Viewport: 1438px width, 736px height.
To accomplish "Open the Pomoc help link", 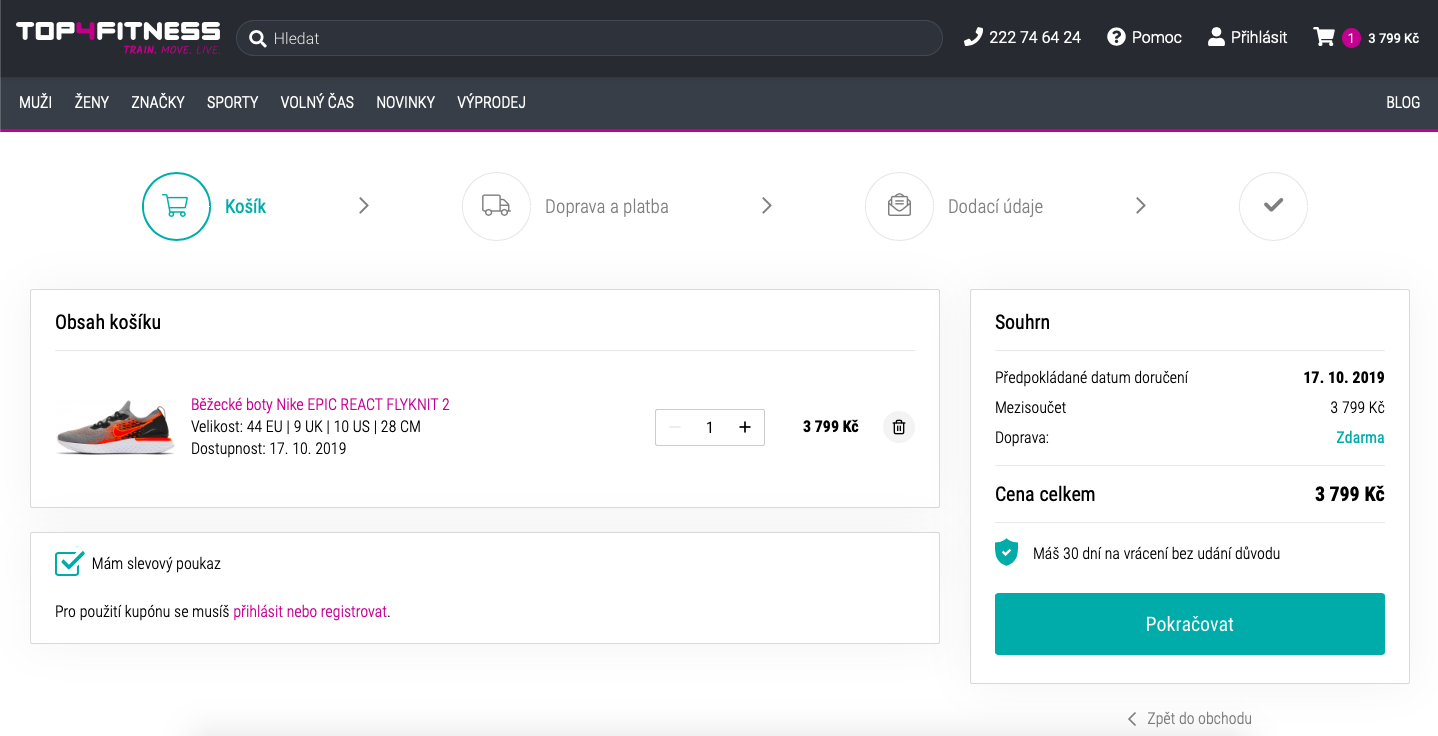I will point(1145,38).
